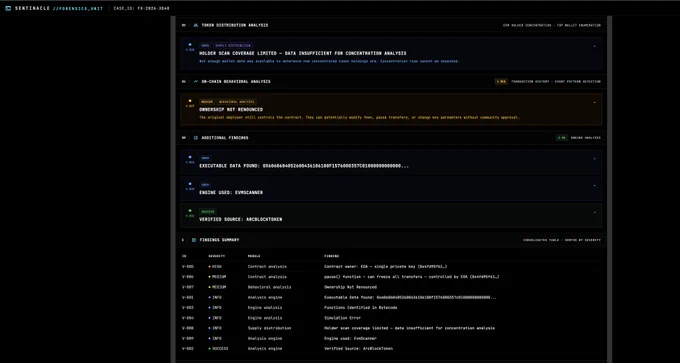This screenshot has width=680, height=363.
Task: Click the Executable Data Found card title
Action: [x=304, y=166]
